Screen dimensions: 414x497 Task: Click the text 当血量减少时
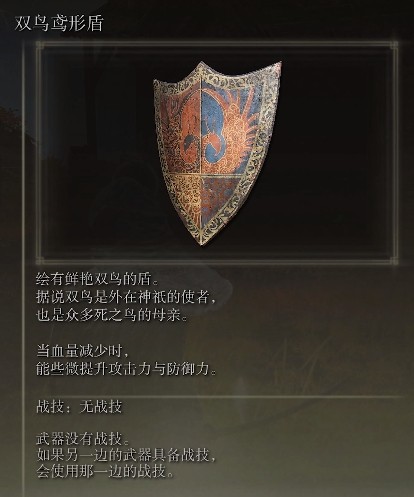(x=82, y=350)
